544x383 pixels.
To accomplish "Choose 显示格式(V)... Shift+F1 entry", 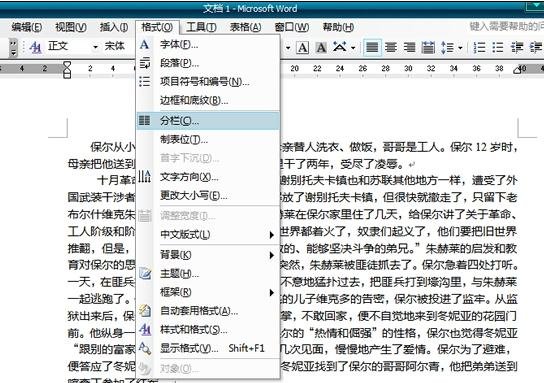I will tap(208, 348).
